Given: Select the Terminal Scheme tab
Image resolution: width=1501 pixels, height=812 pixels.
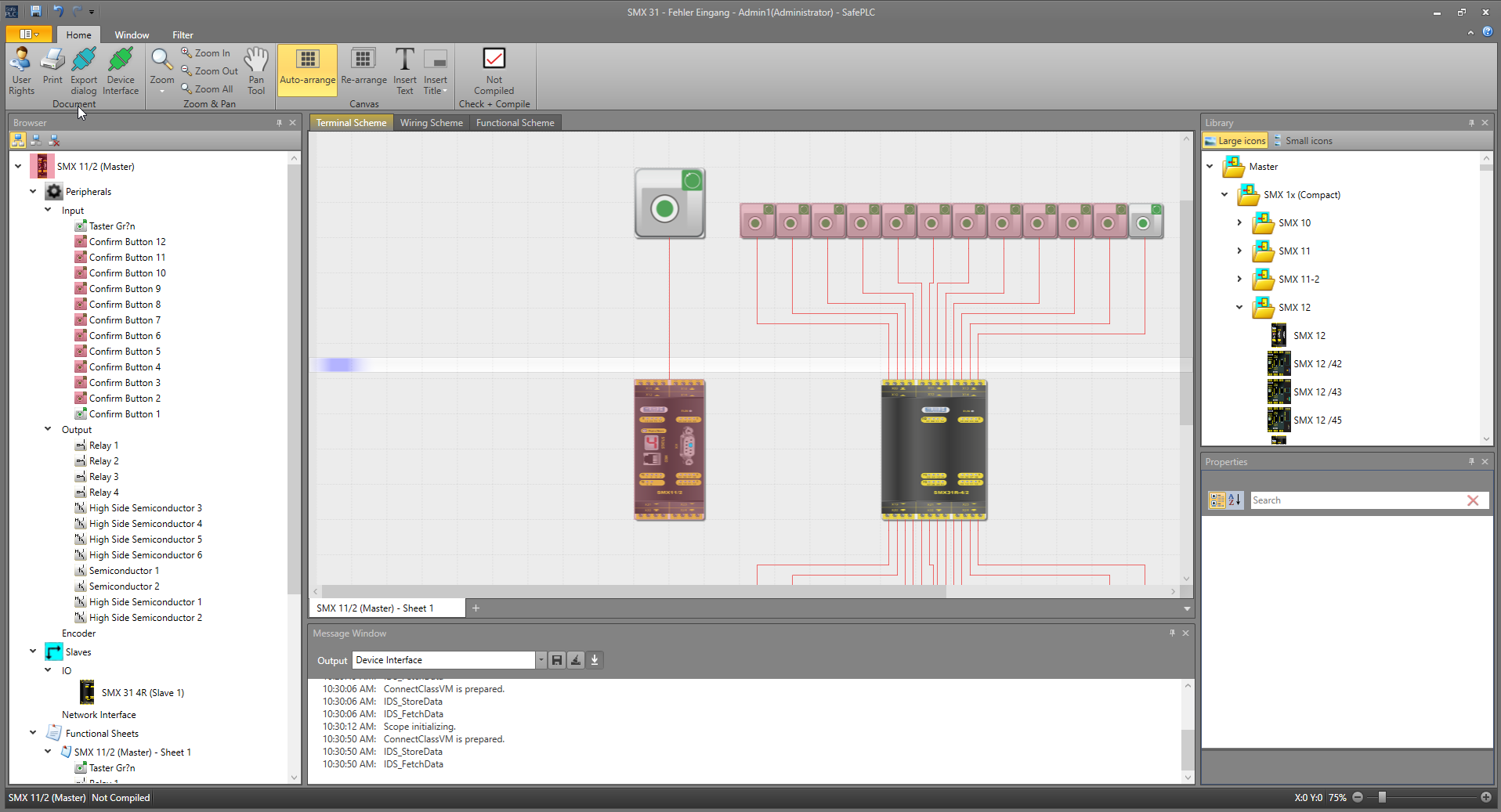Looking at the screenshot, I should point(351,122).
